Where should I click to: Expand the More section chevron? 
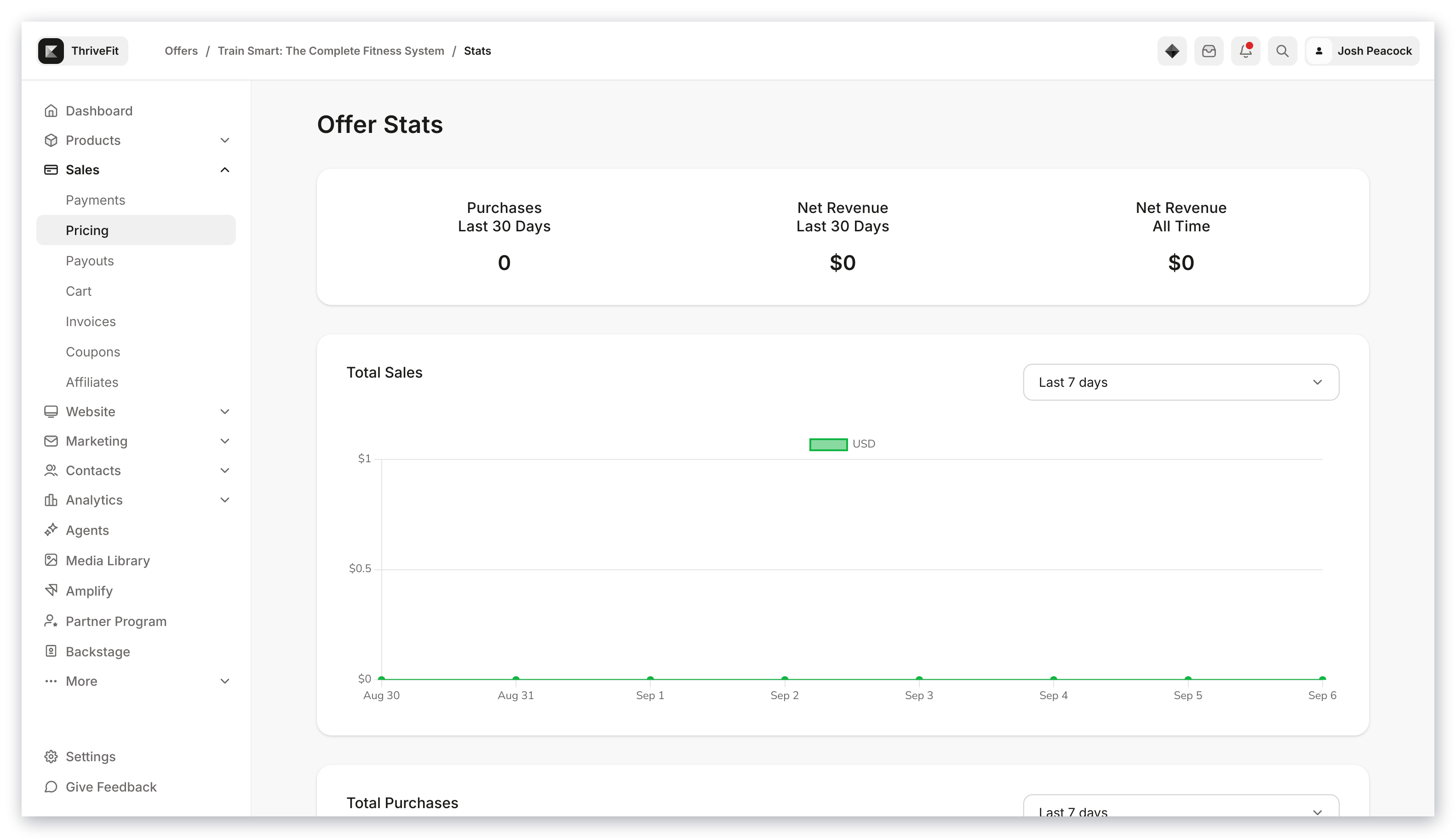(x=224, y=681)
